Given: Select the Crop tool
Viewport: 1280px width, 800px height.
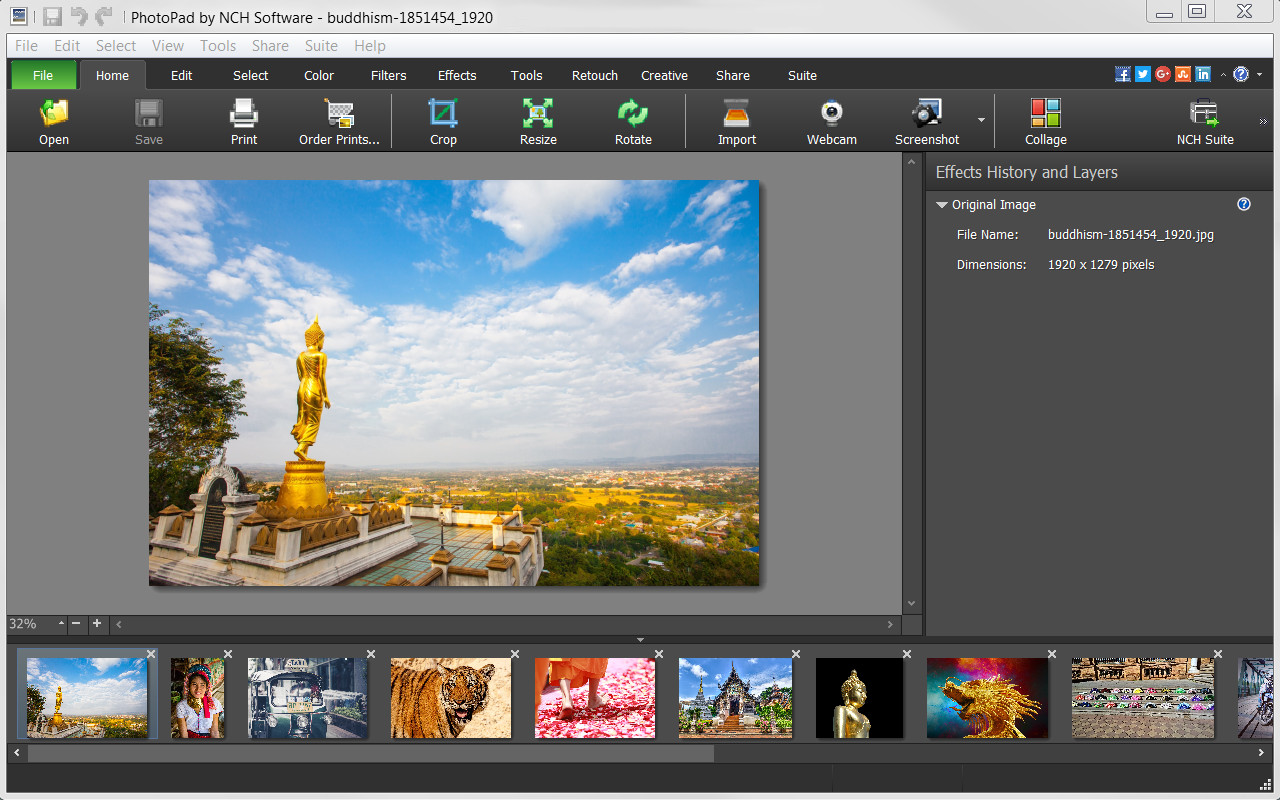Looking at the screenshot, I should coord(443,120).
